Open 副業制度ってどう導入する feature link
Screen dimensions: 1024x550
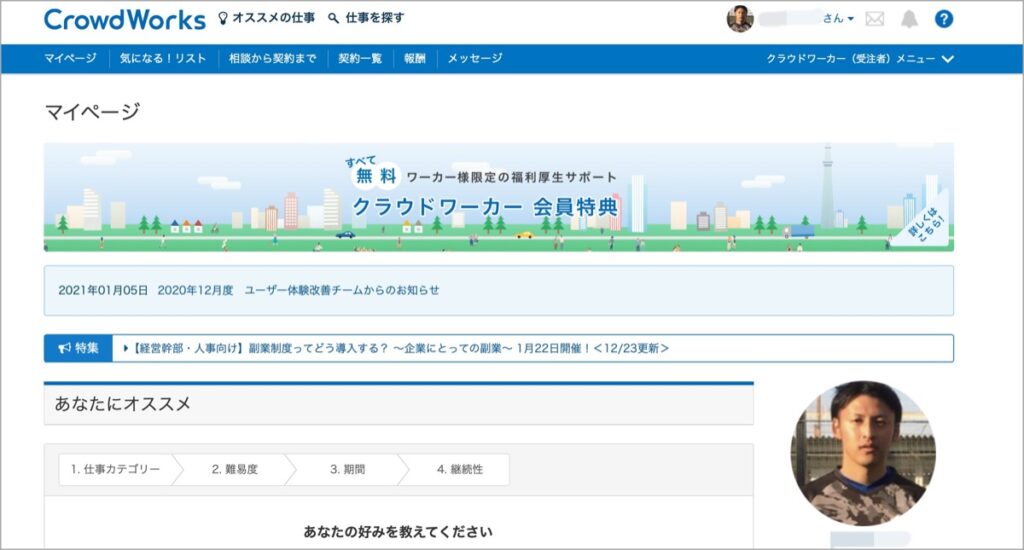(x=396, y=348)
